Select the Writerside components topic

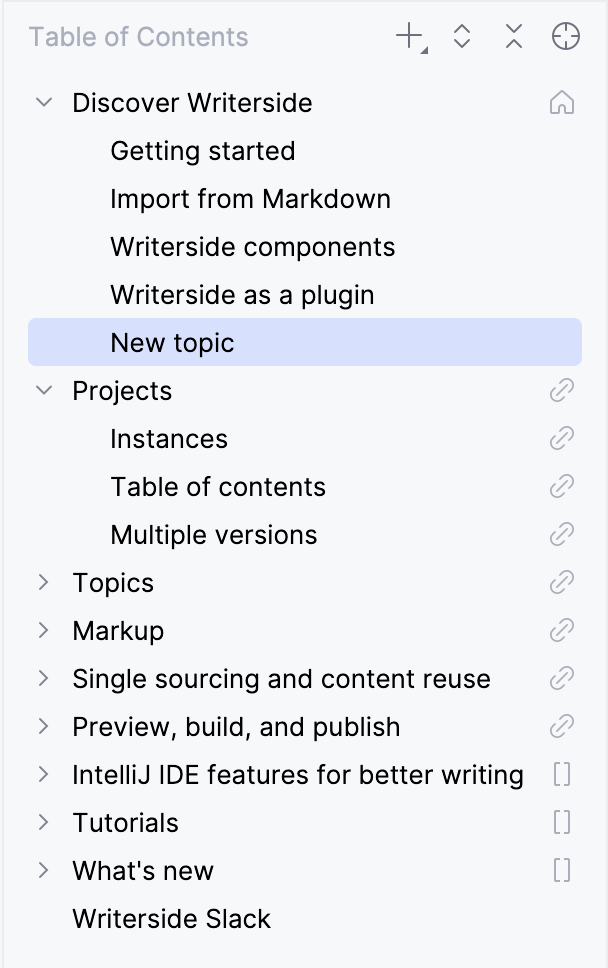click(252, 246)
